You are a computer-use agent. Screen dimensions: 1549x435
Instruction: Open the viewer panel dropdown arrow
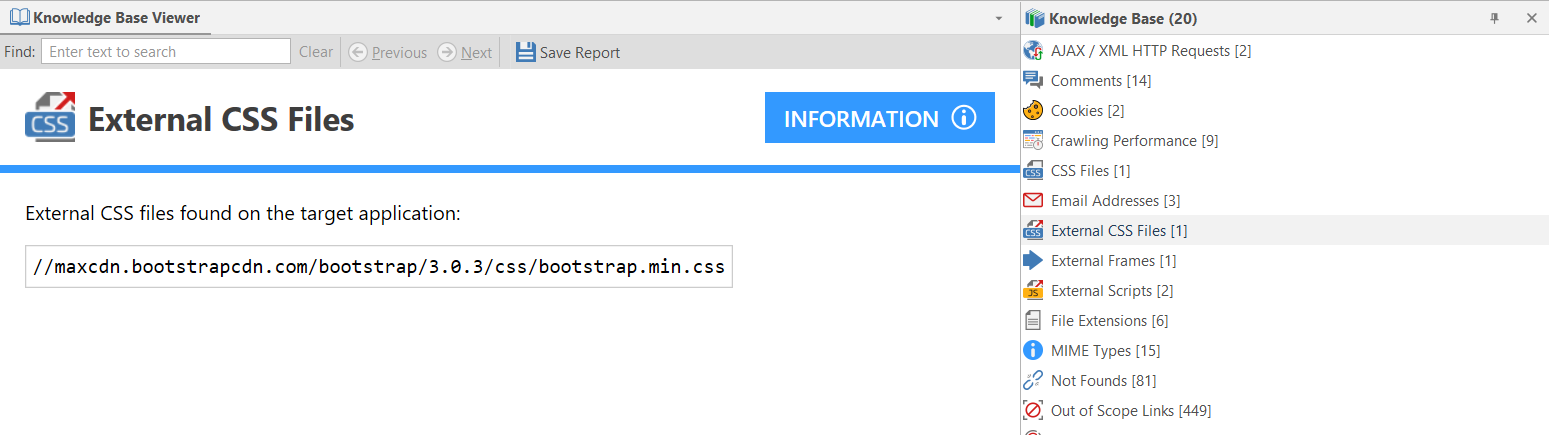coord(998,19)
